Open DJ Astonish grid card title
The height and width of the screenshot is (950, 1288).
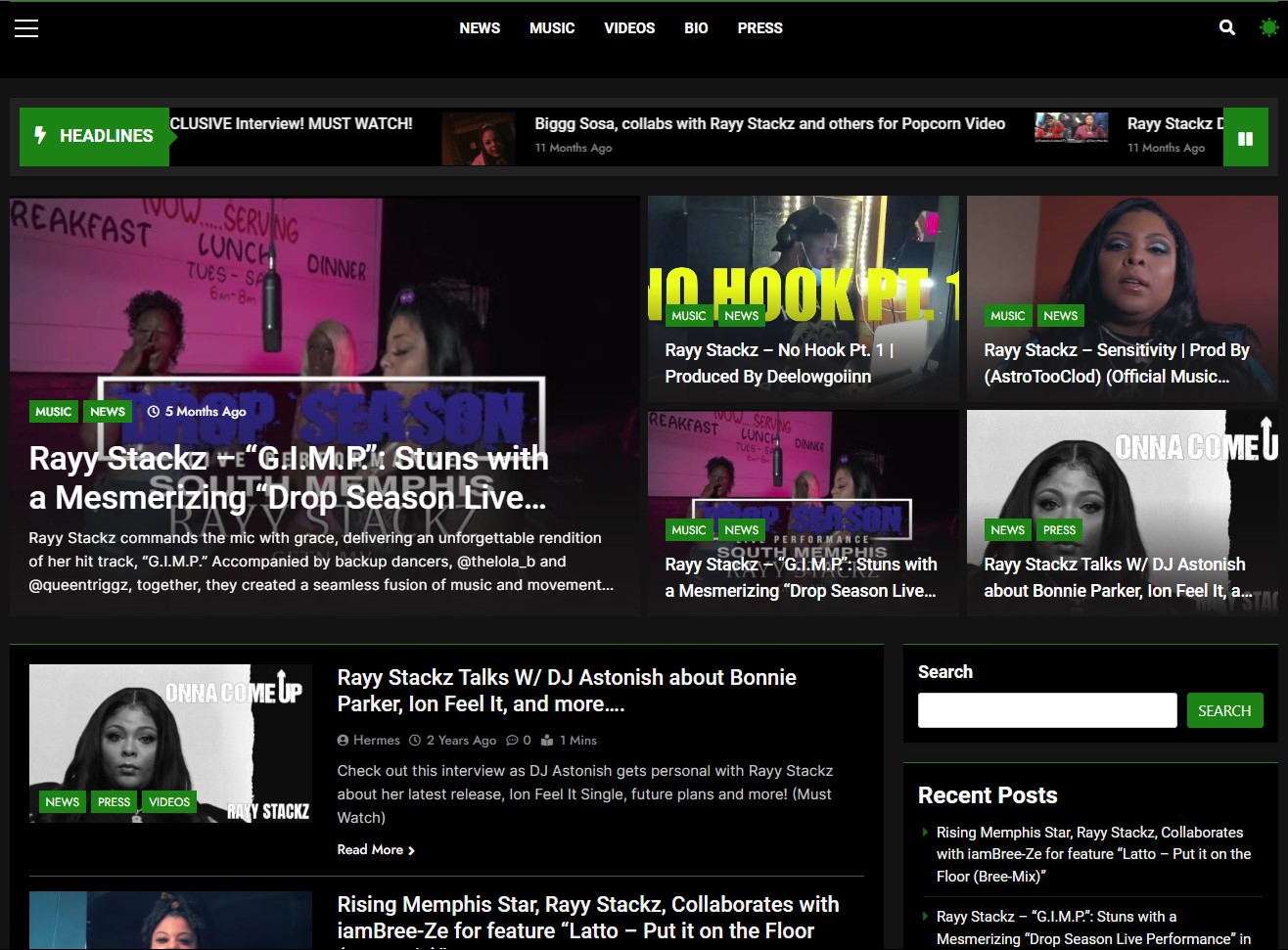coord(1118,577)
